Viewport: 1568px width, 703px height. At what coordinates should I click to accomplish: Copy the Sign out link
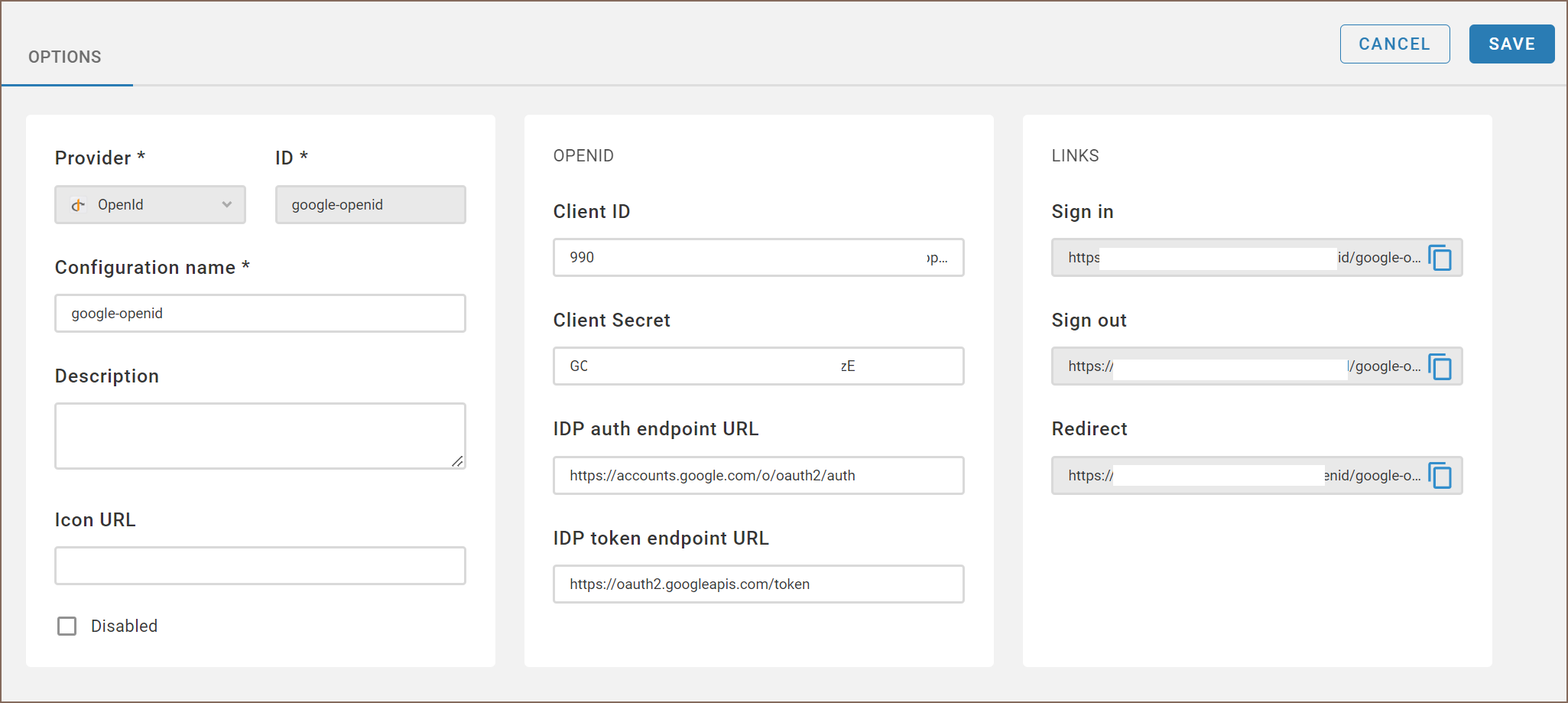(1440, 366)
